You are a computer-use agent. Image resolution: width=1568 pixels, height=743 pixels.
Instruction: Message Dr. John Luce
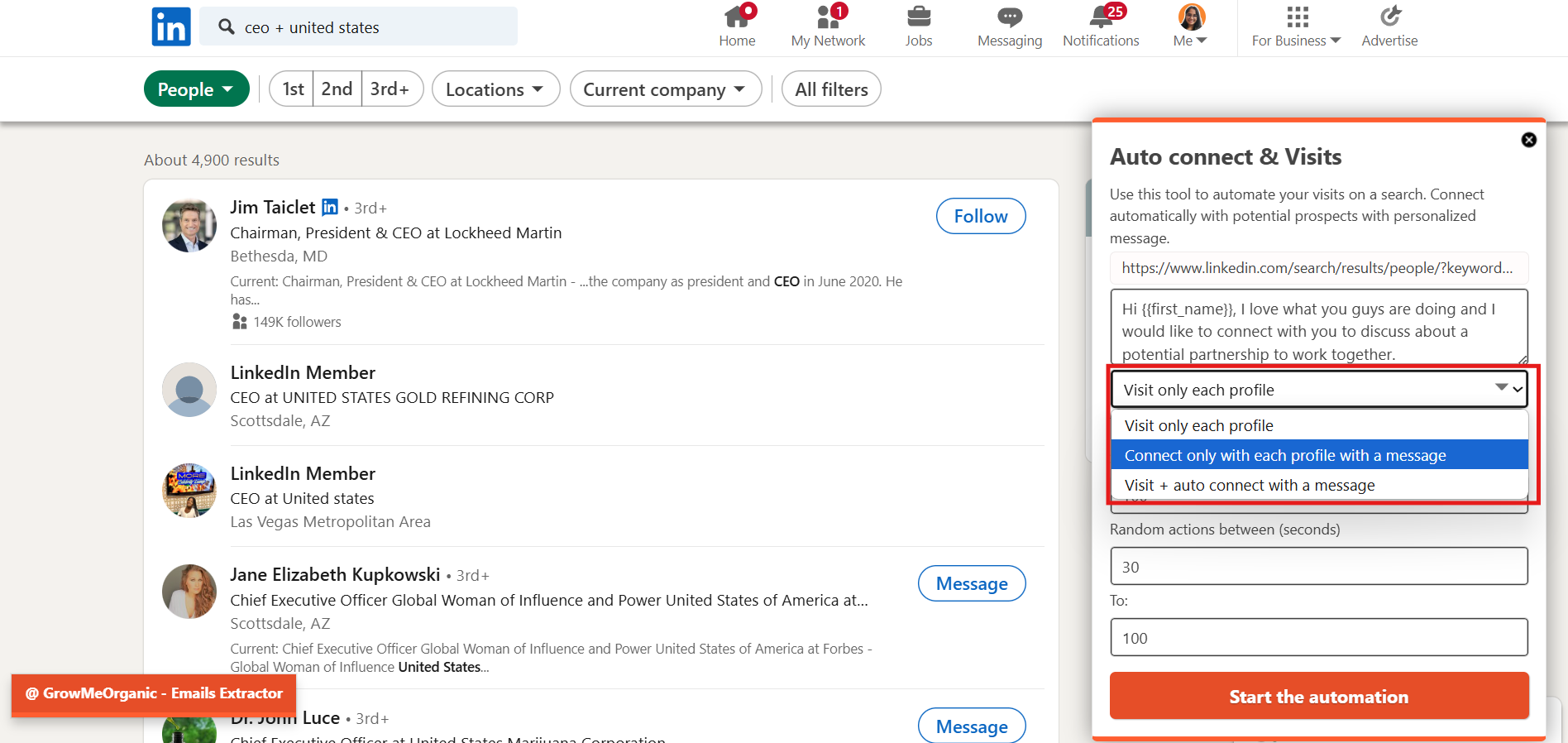pyautogui.click(x=972, y=726)
